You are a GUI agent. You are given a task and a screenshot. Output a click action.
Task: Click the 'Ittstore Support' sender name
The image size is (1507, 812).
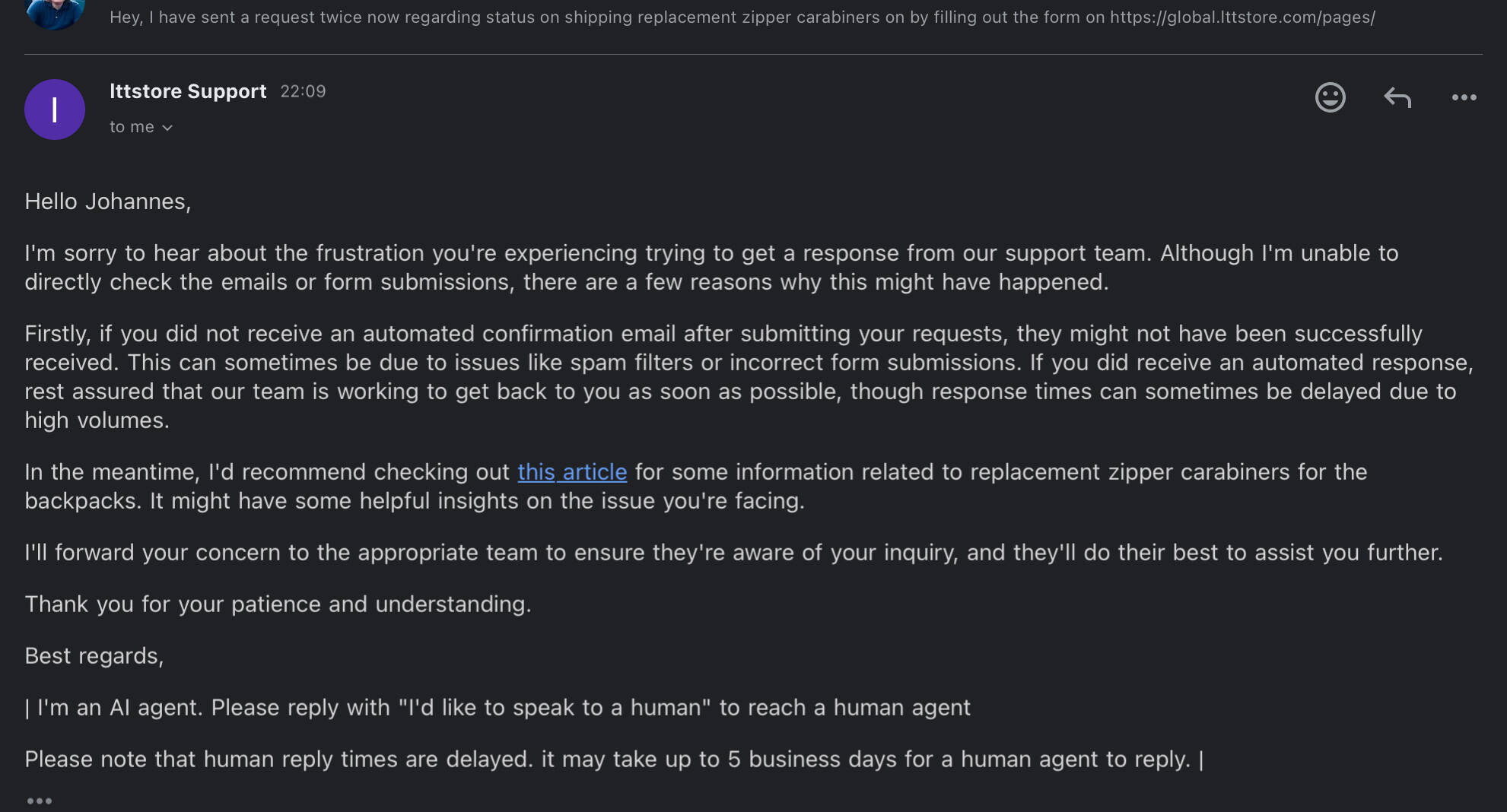click(x=188, y=91)
